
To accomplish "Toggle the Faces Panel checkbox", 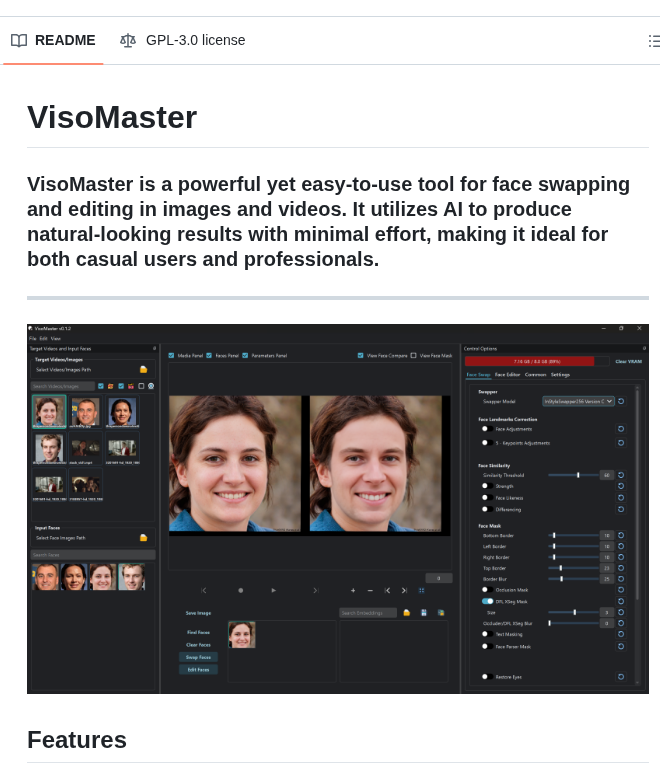I will click(209, 356).
